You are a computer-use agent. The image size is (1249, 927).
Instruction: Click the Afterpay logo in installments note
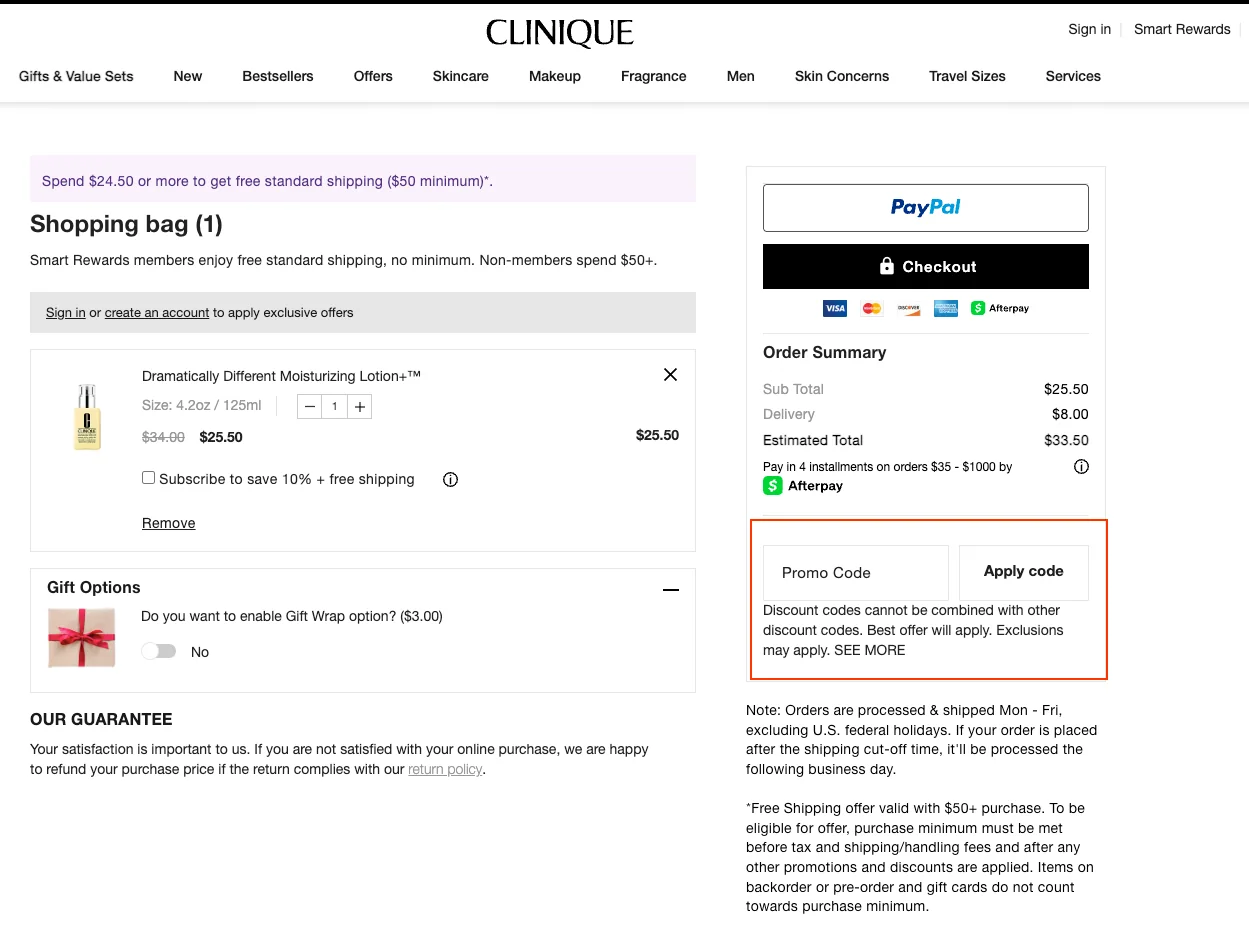(803, 486)
